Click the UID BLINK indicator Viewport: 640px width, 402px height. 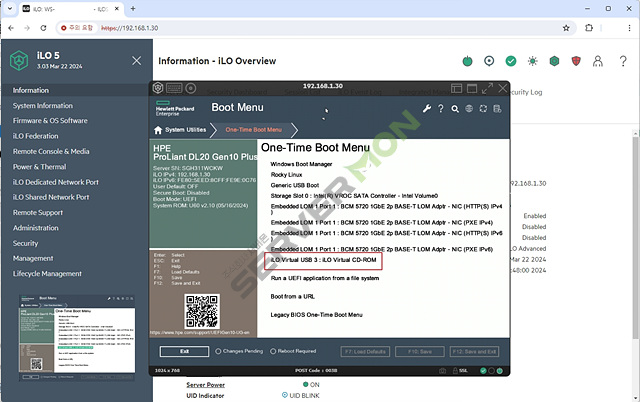301,395
